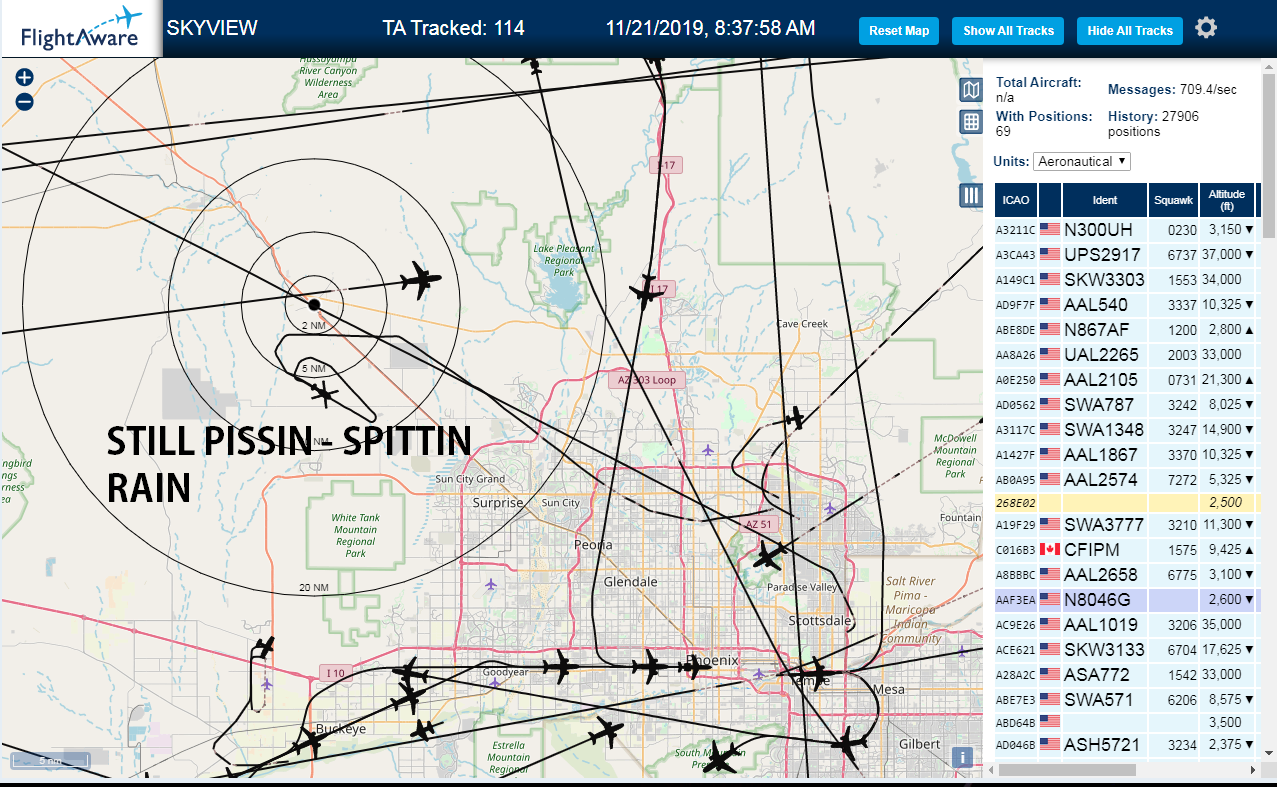Click the Reset Map button
The image size is (1277, 787).
(899, 31)
